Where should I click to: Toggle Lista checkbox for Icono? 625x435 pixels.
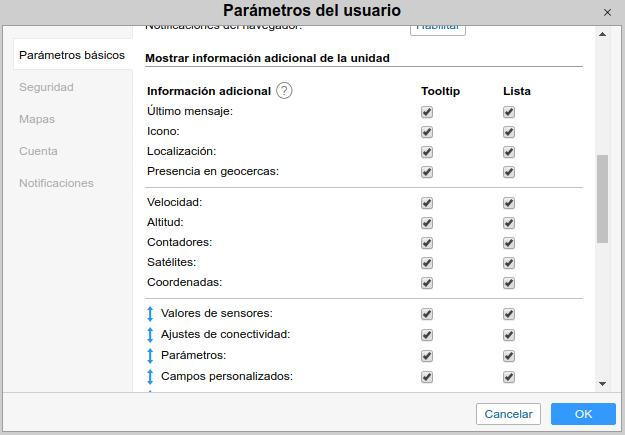point(509,132)
